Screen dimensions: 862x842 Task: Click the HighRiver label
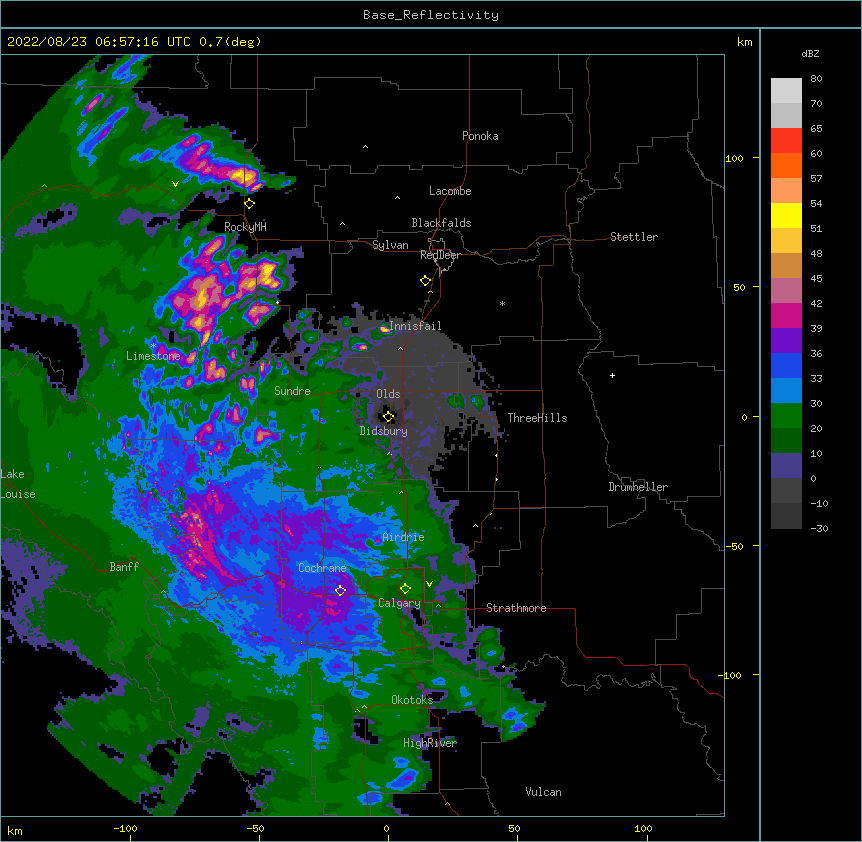[x=430, y=743]
